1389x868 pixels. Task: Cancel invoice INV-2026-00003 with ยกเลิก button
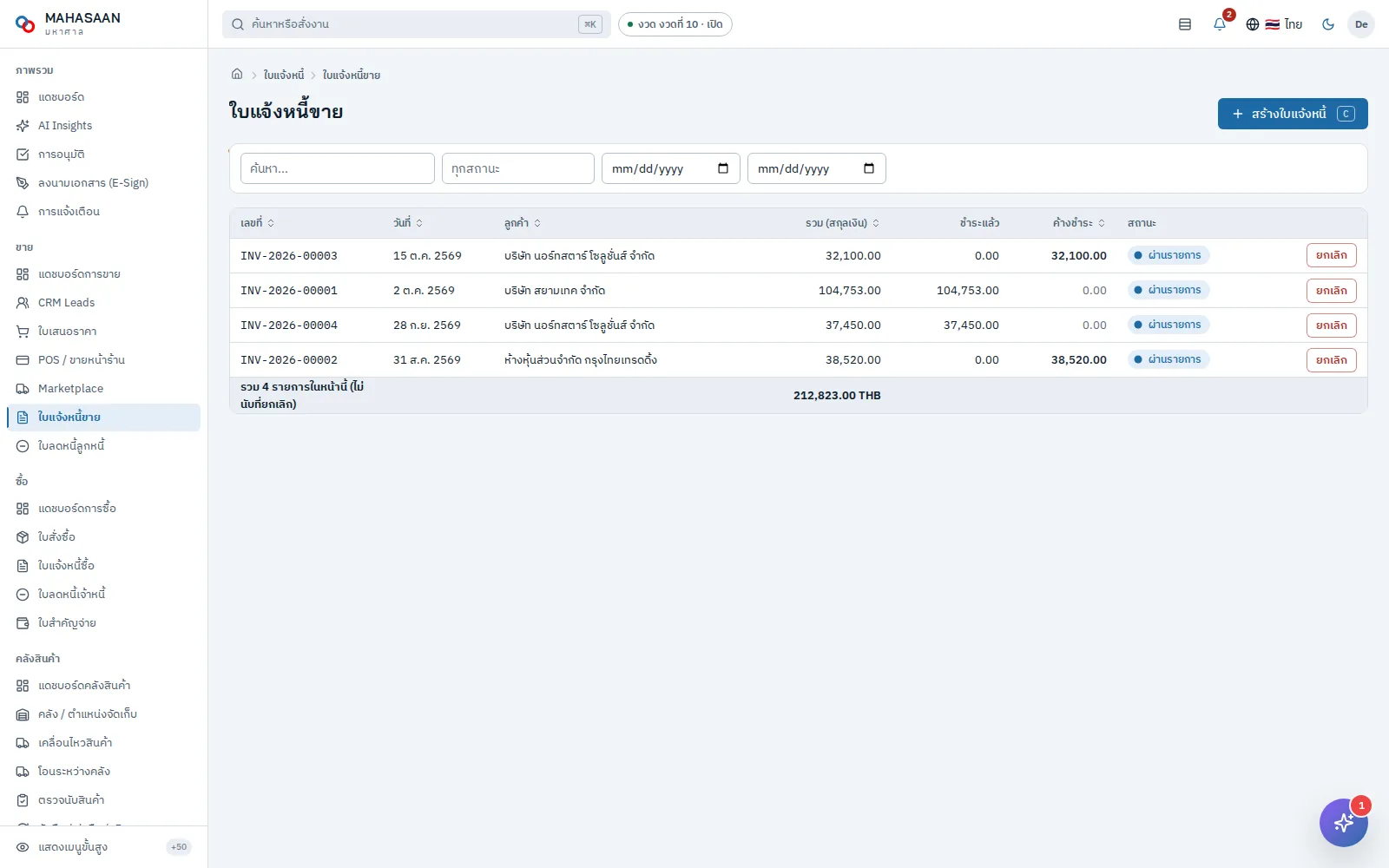(1331, 255)
